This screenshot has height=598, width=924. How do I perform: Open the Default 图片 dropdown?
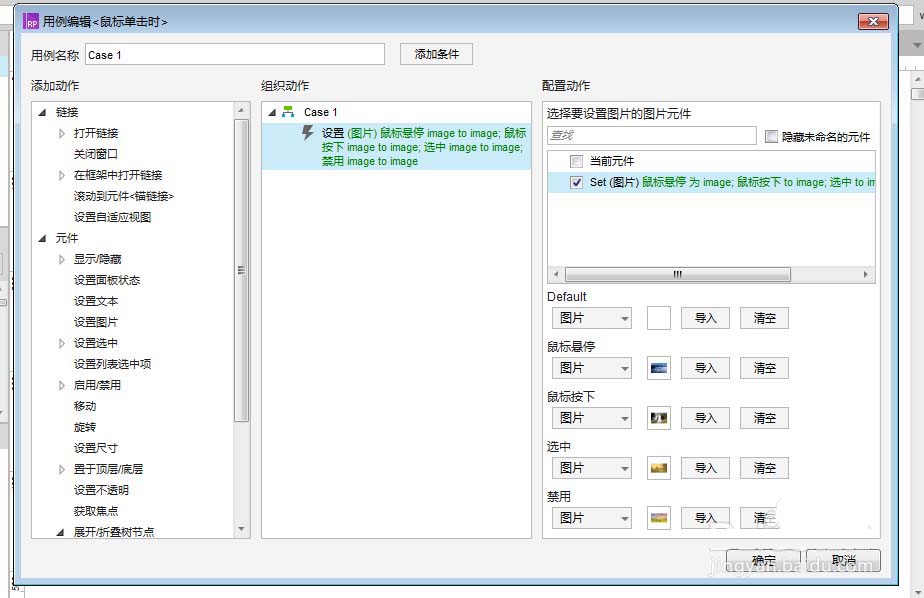pos(592,318)
